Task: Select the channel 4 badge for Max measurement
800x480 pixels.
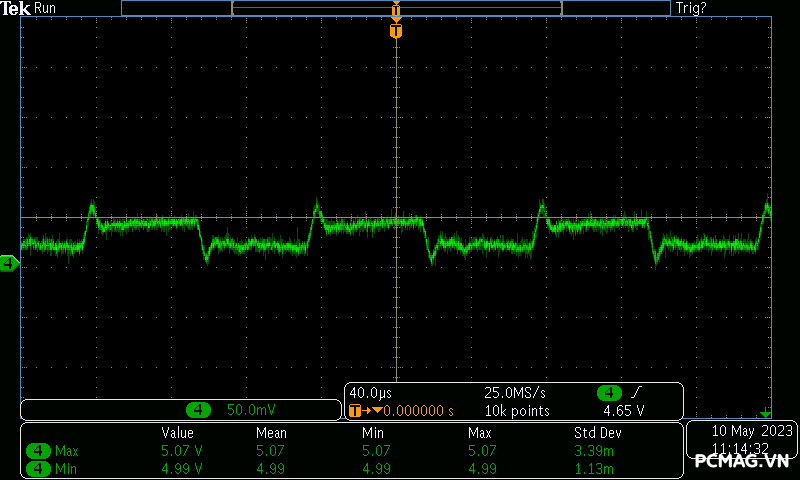Action: (x=39, y=451)
